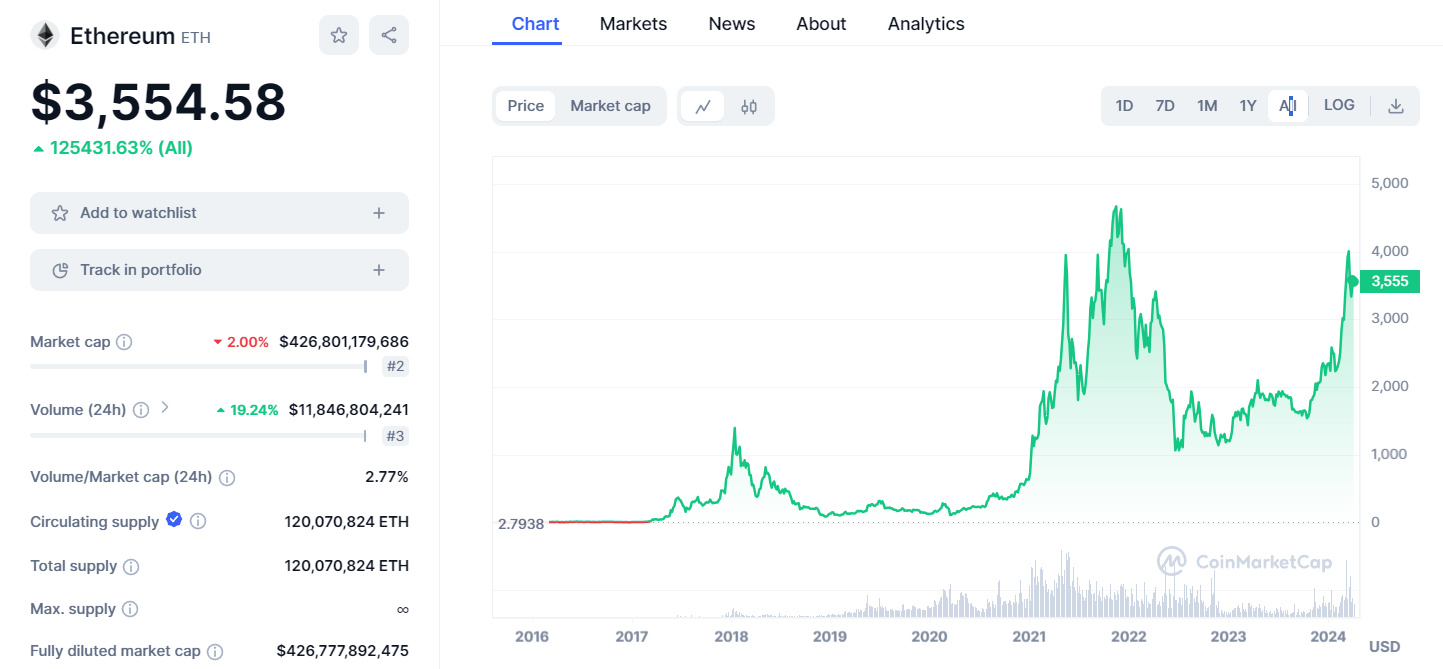Open Market cap info tooltip icon
The height and width of the screenshot is (669, 1443).
point(124,342)
